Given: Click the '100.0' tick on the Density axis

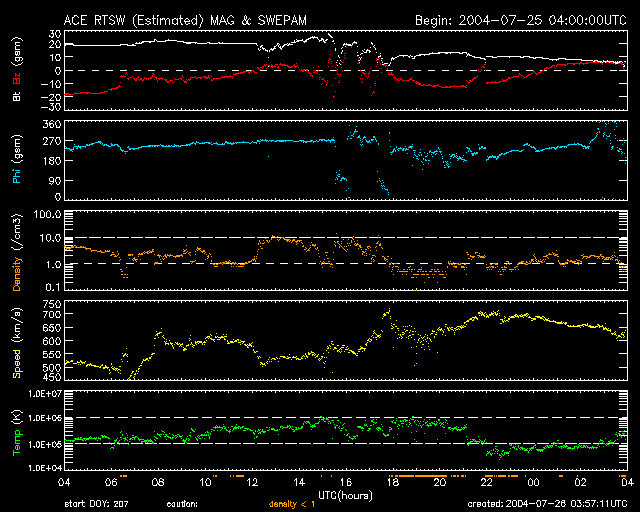Looking at the screenshot, I should [47, 214].
